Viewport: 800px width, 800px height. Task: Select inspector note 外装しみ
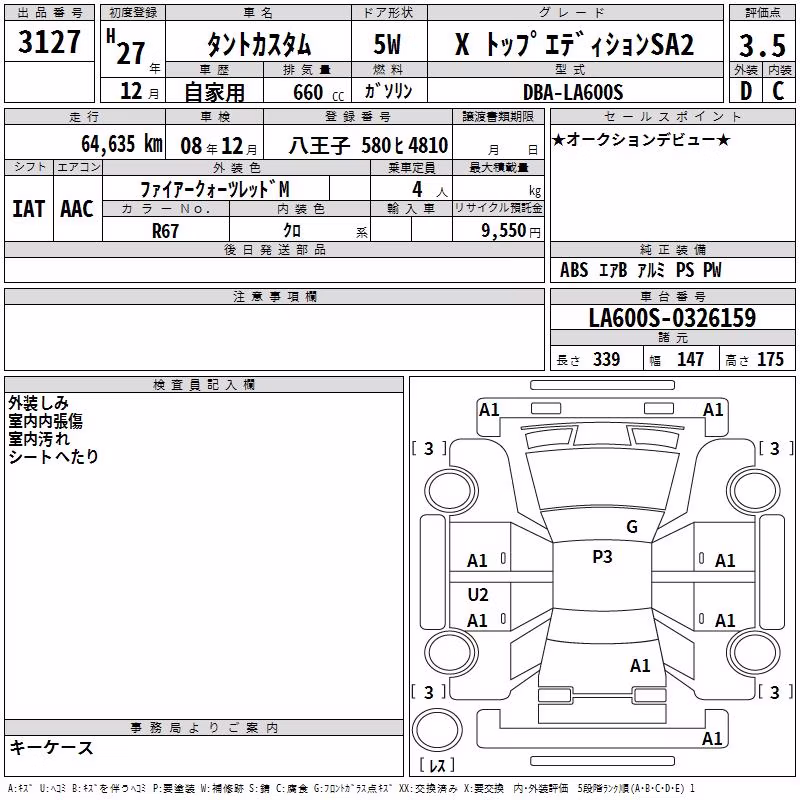[38, 403]
